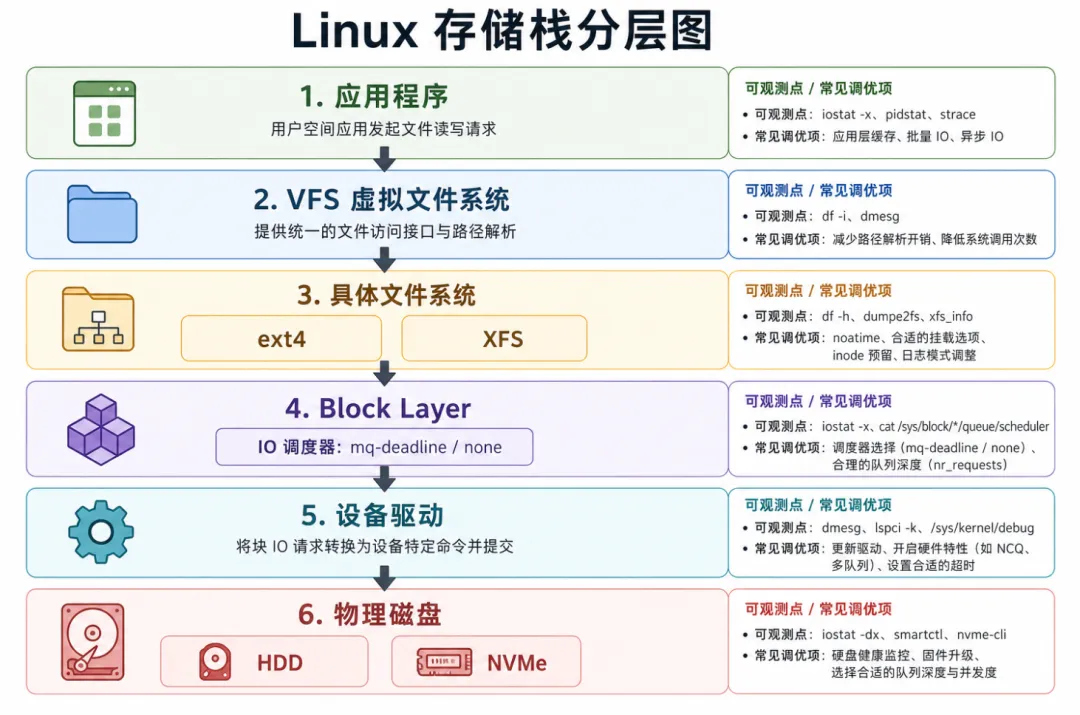Click the line dmesg、lspci -k、/sys/kernel/debug
1080x715 pixels.
pos(928,528)
